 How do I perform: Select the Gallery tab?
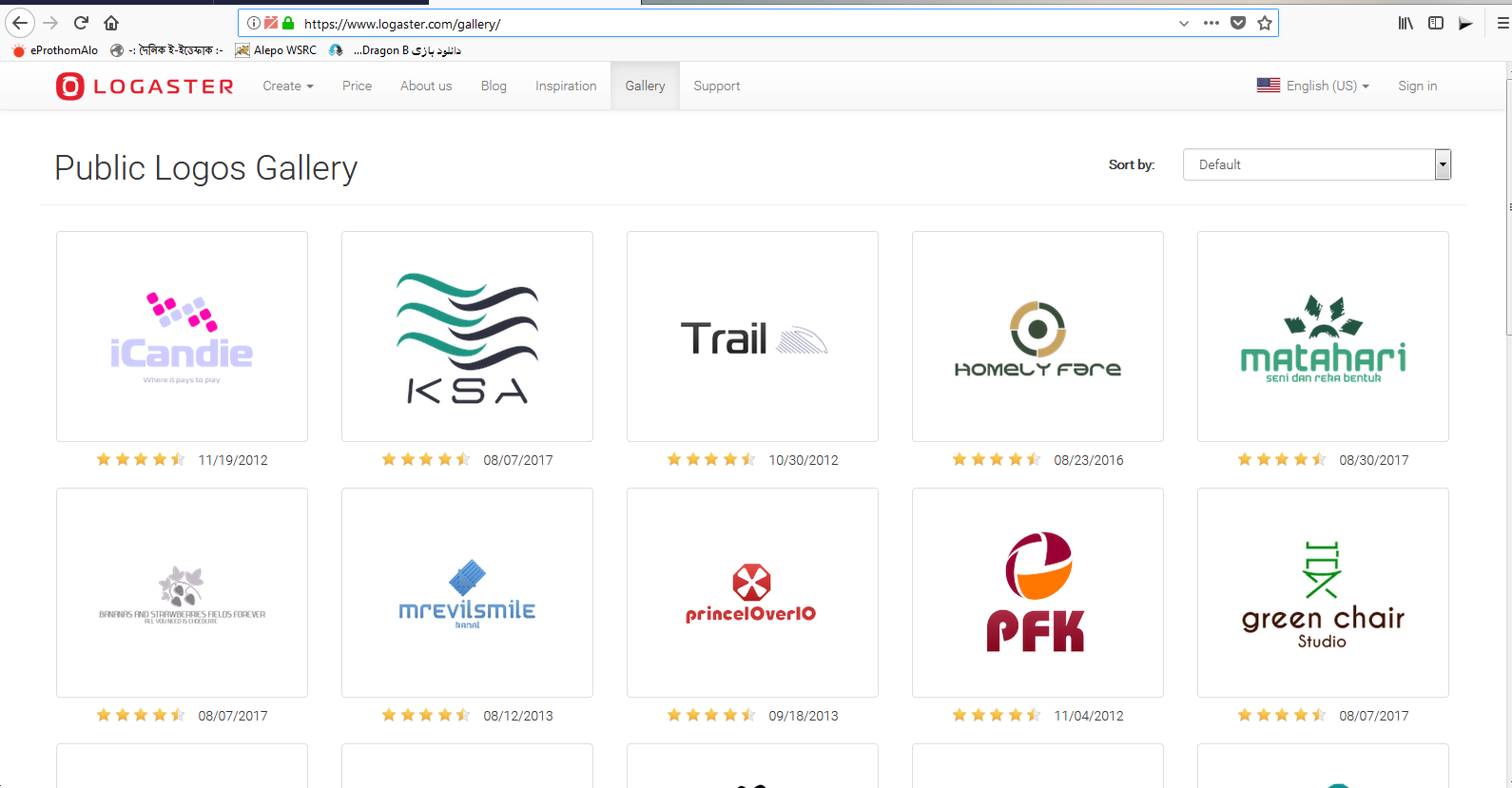point(645,86)
